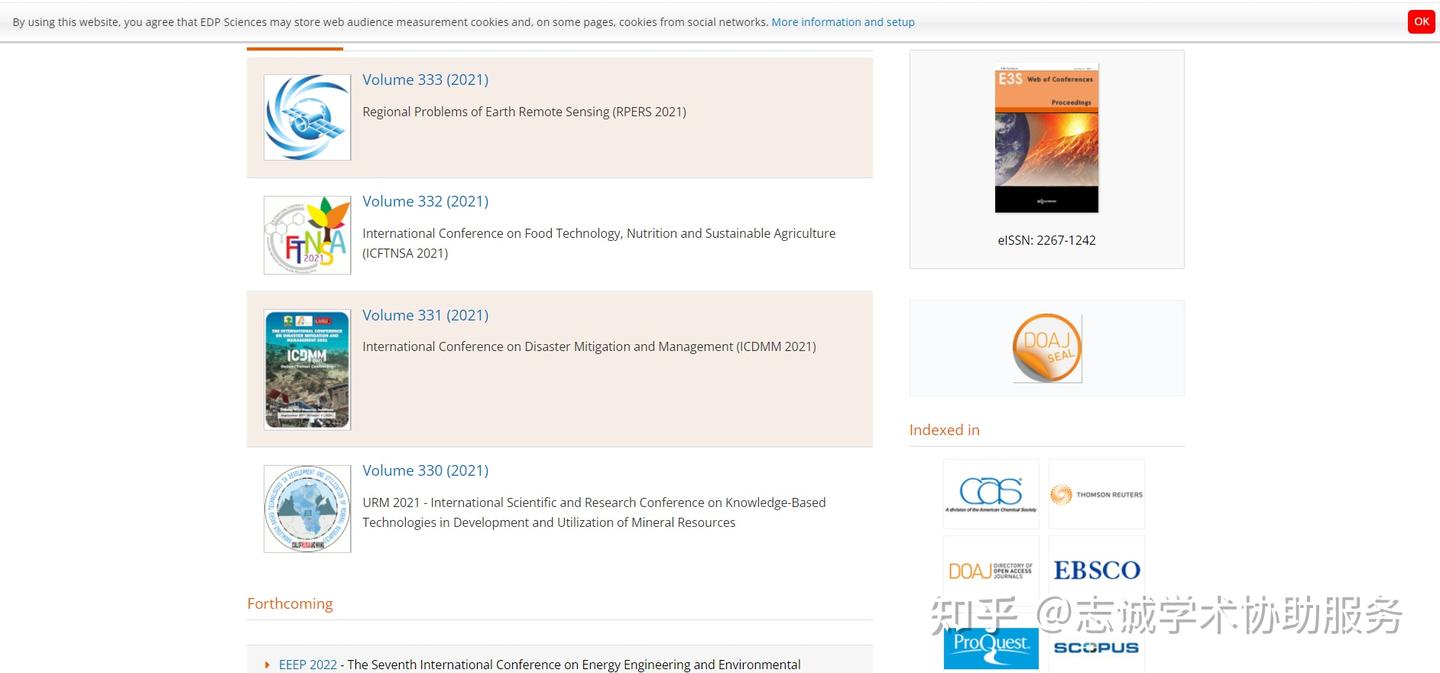The height and width of the screenshot is (673, 1440).
Task: Dismiss the cookie notice with OK
Action: [1421, 21]
